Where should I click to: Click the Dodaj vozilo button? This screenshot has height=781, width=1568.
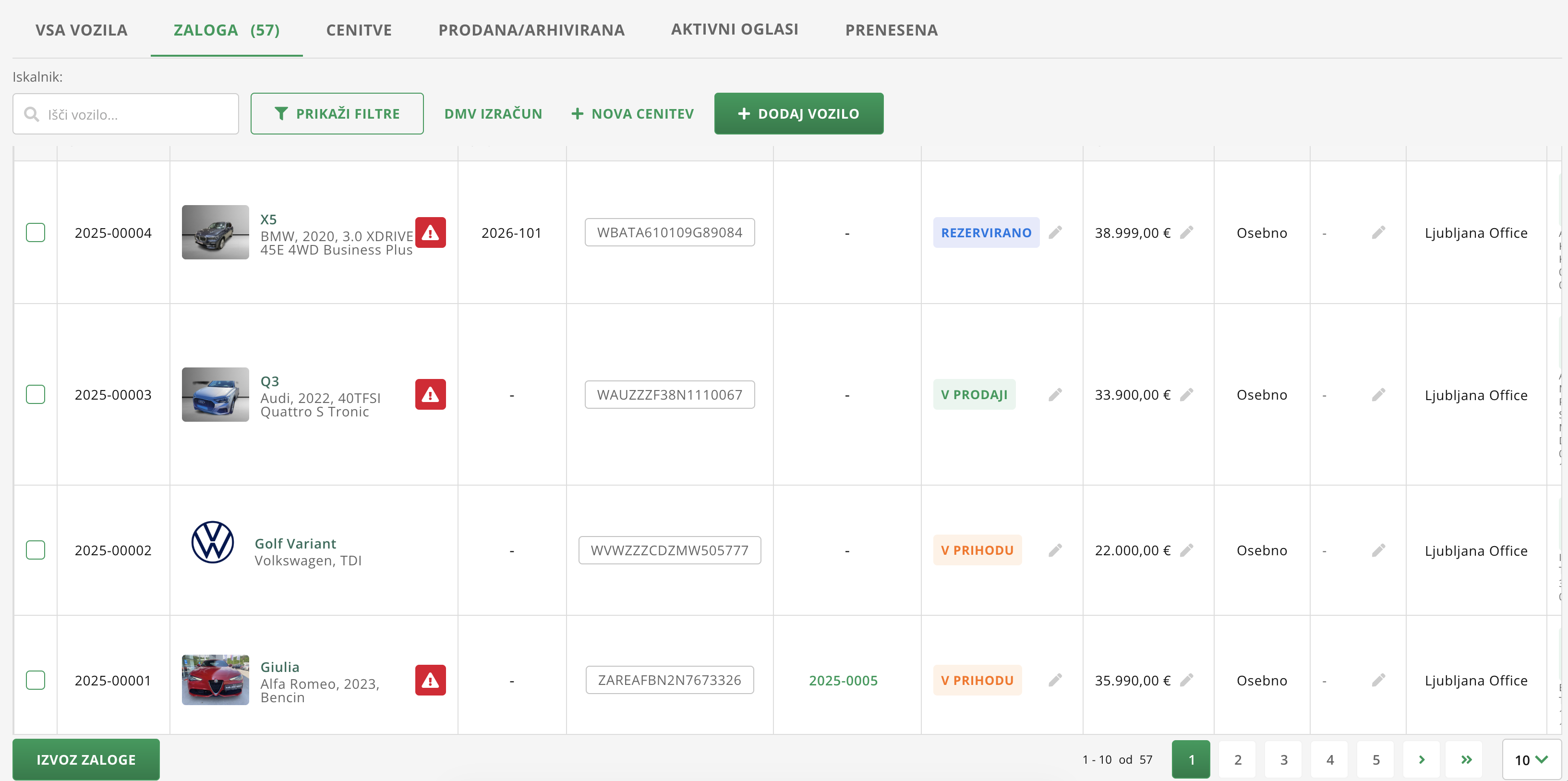(x=798, y=114)
